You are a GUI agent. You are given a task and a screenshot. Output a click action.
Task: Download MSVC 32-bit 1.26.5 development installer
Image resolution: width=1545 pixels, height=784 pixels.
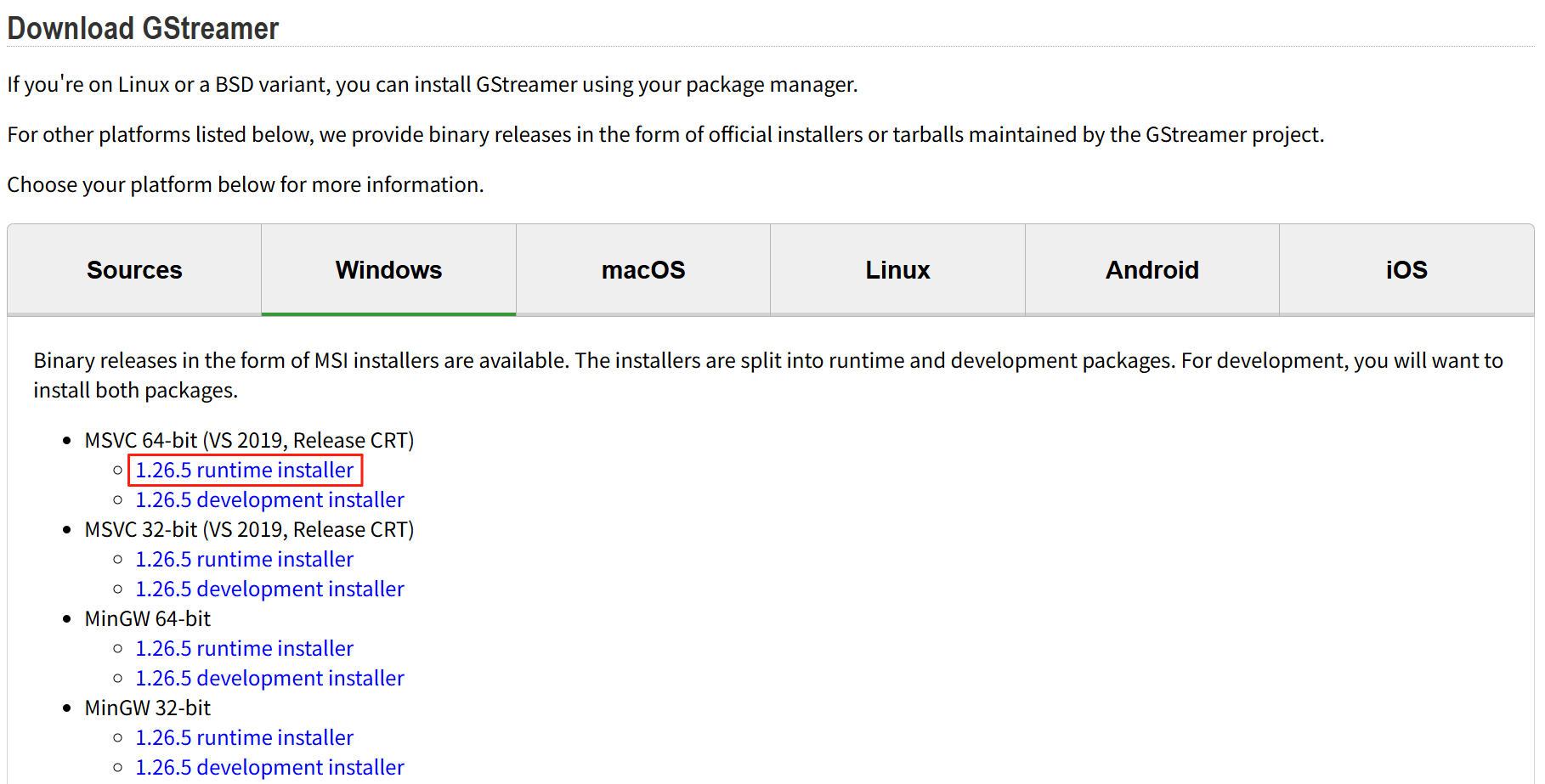tap(269, 589)
